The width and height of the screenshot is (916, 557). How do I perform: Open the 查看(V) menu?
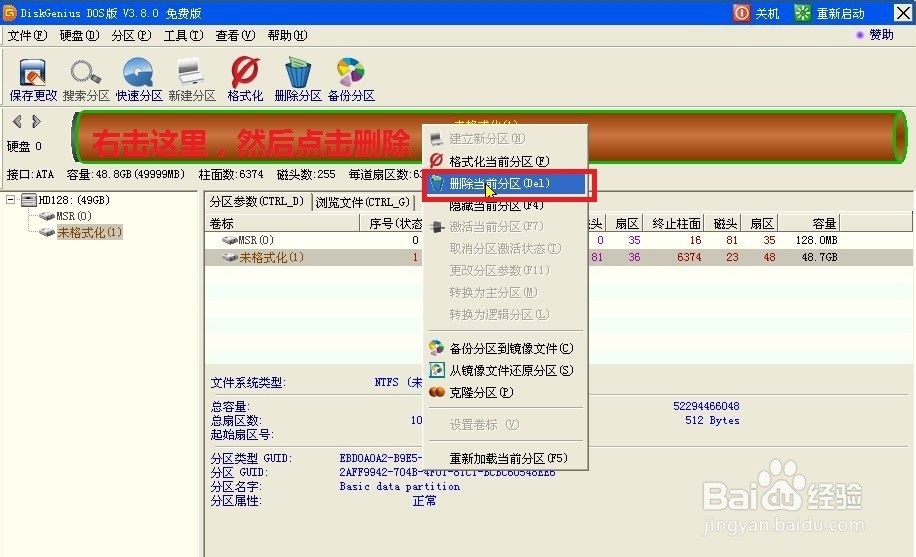coord(235,36)
